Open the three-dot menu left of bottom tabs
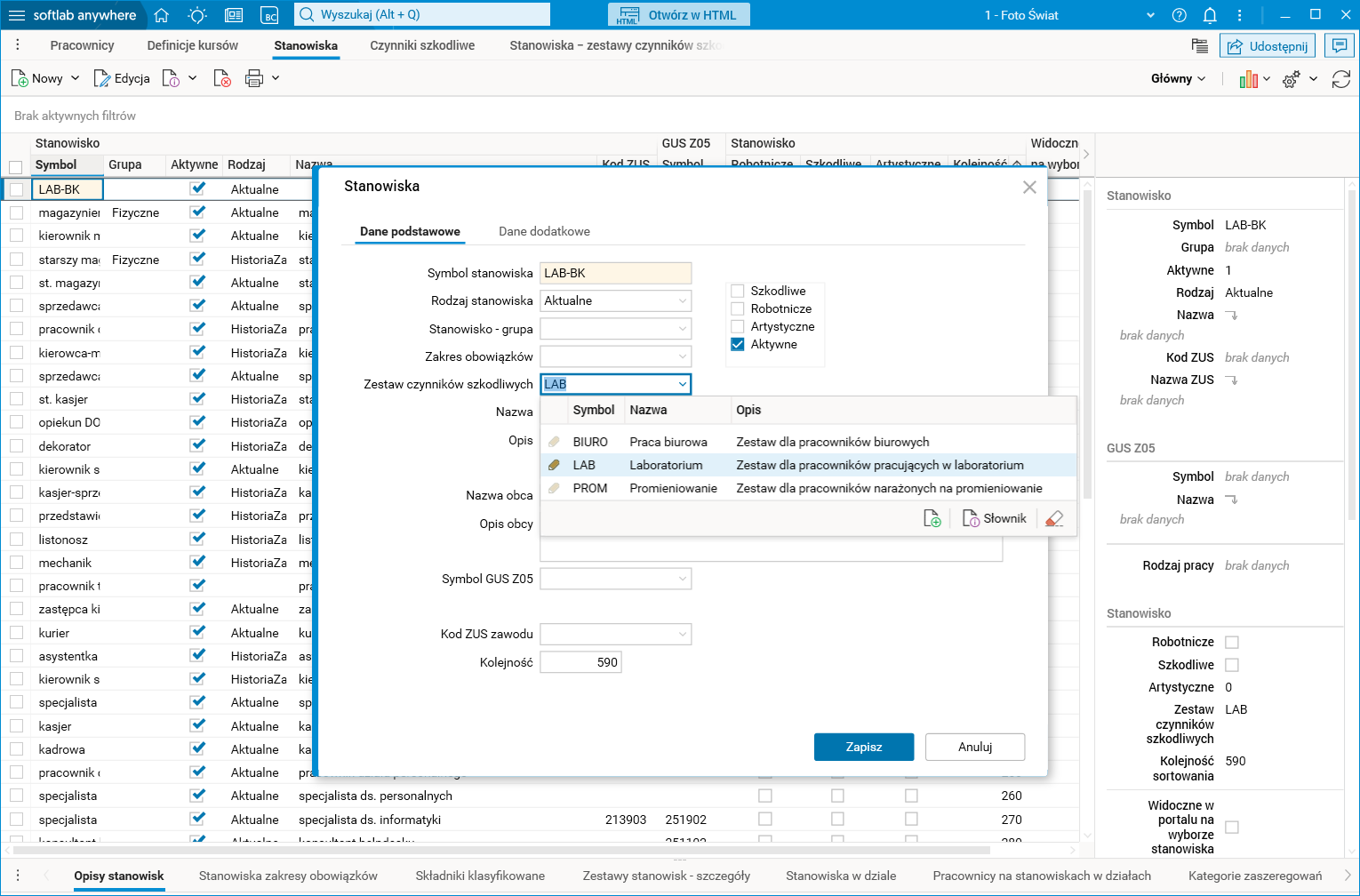Image resolution: width=1360 pixels, height=896 pixels. [x=17, y=876]
